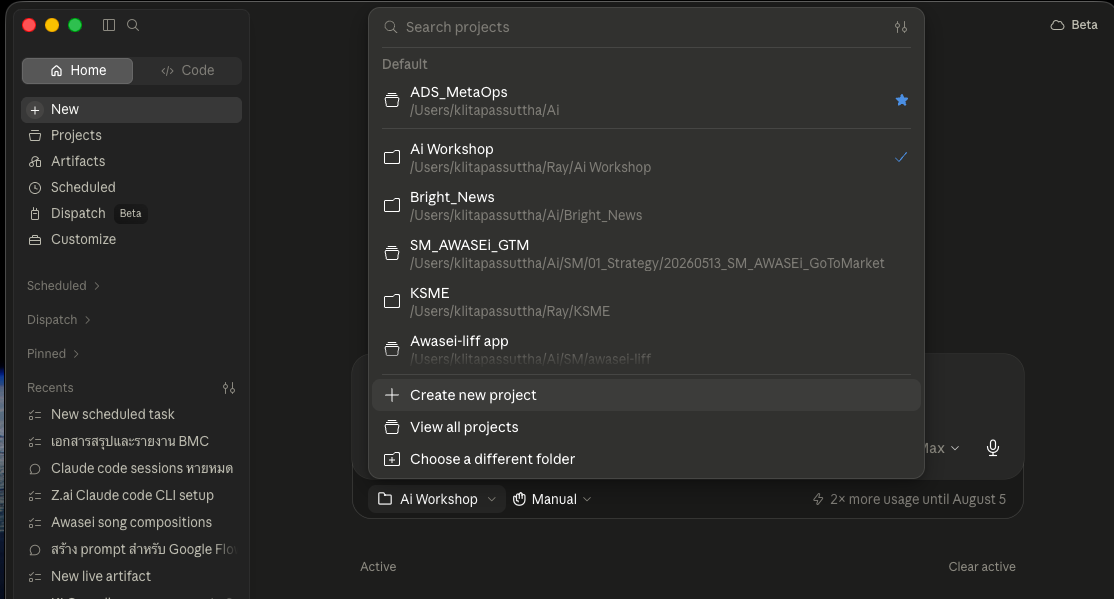Select the ADS_MetaOps project
Screen dimensions: 1114x599
[x=646, y=100]
